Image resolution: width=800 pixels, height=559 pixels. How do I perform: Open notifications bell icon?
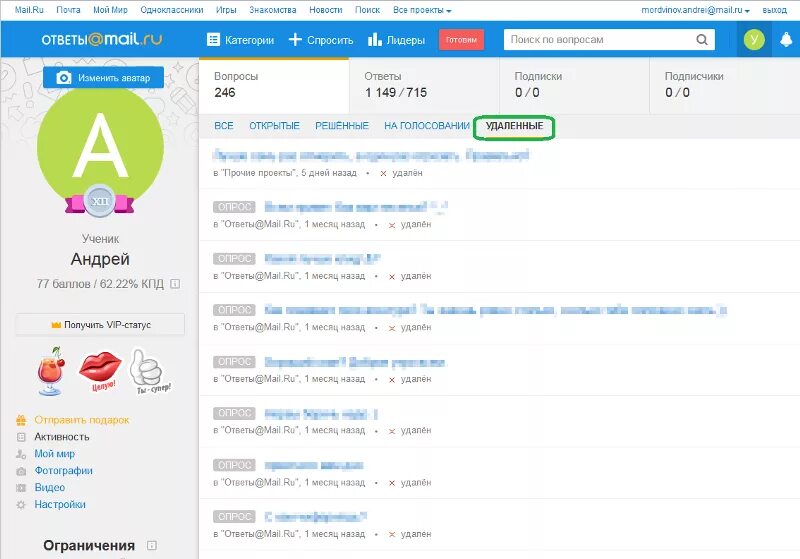tap(786, 39)
